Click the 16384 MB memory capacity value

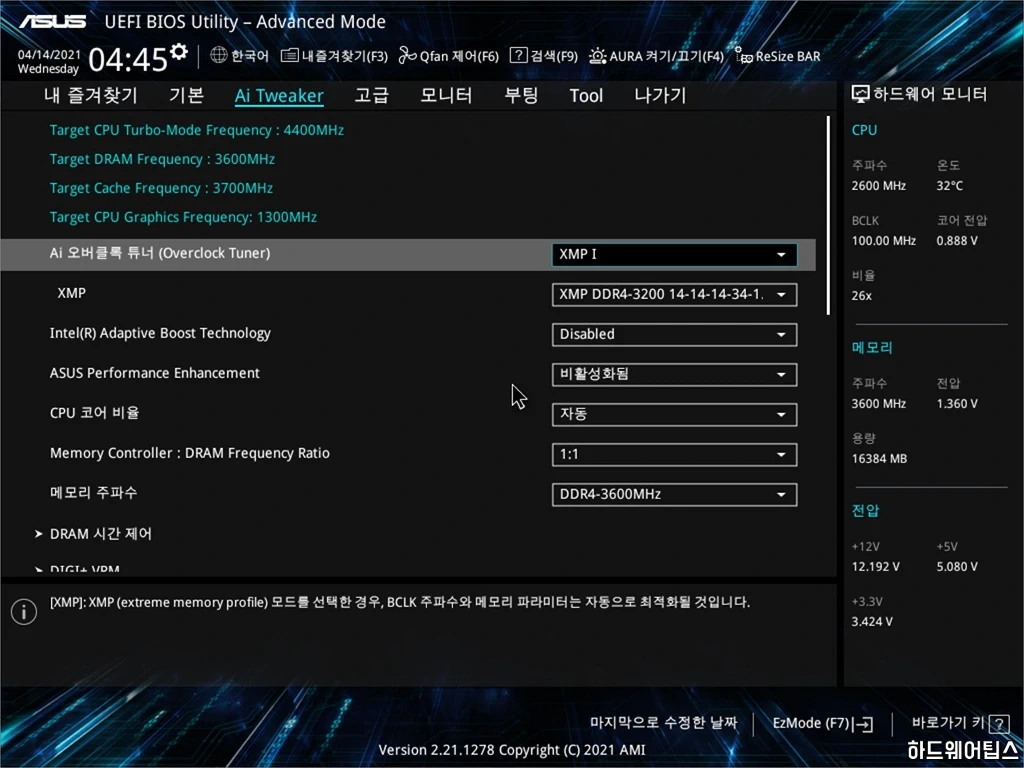(x=879, y=458)
